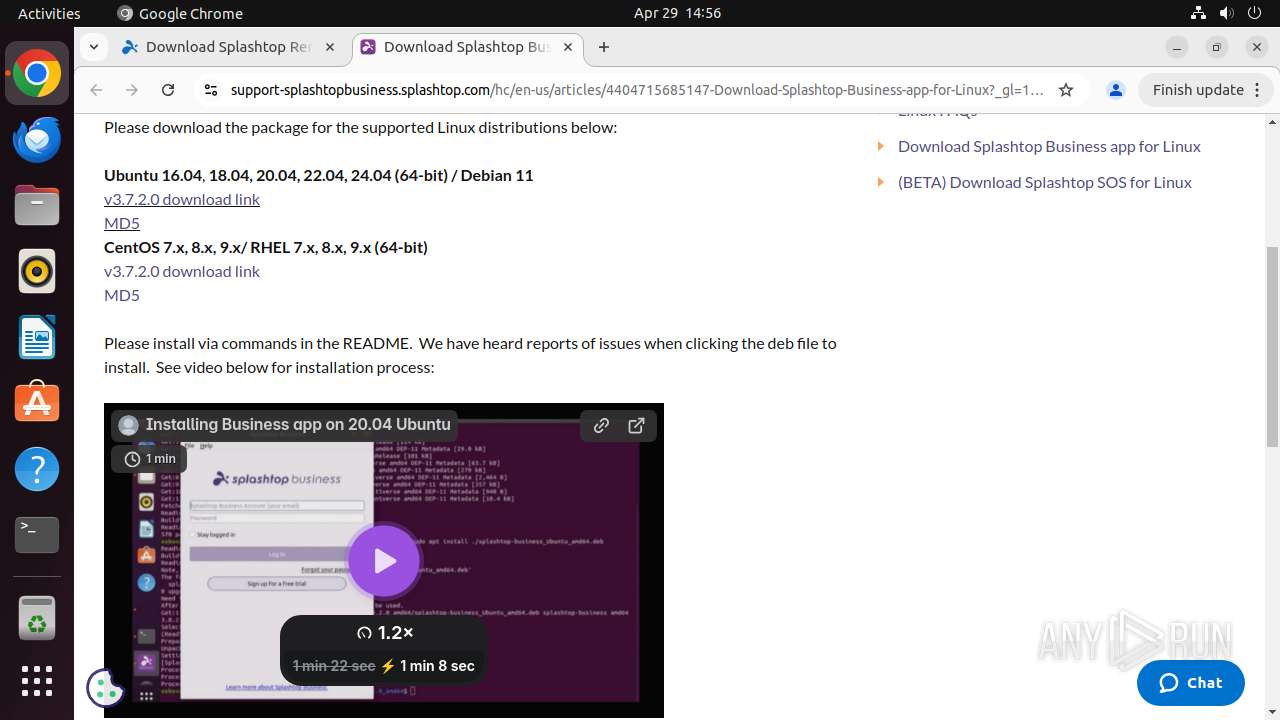The width and height of the screenshot is (1280, 720).
Task: Open cookie preferences icon
Action: pos(106,687)
